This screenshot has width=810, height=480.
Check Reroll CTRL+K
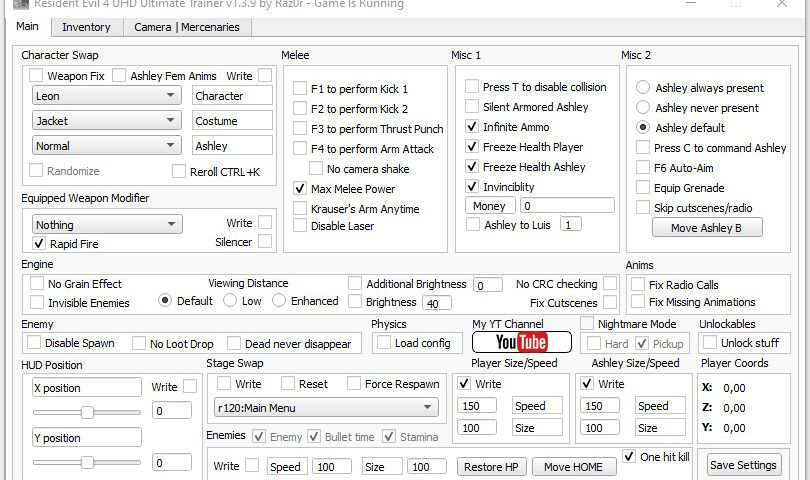179,171
